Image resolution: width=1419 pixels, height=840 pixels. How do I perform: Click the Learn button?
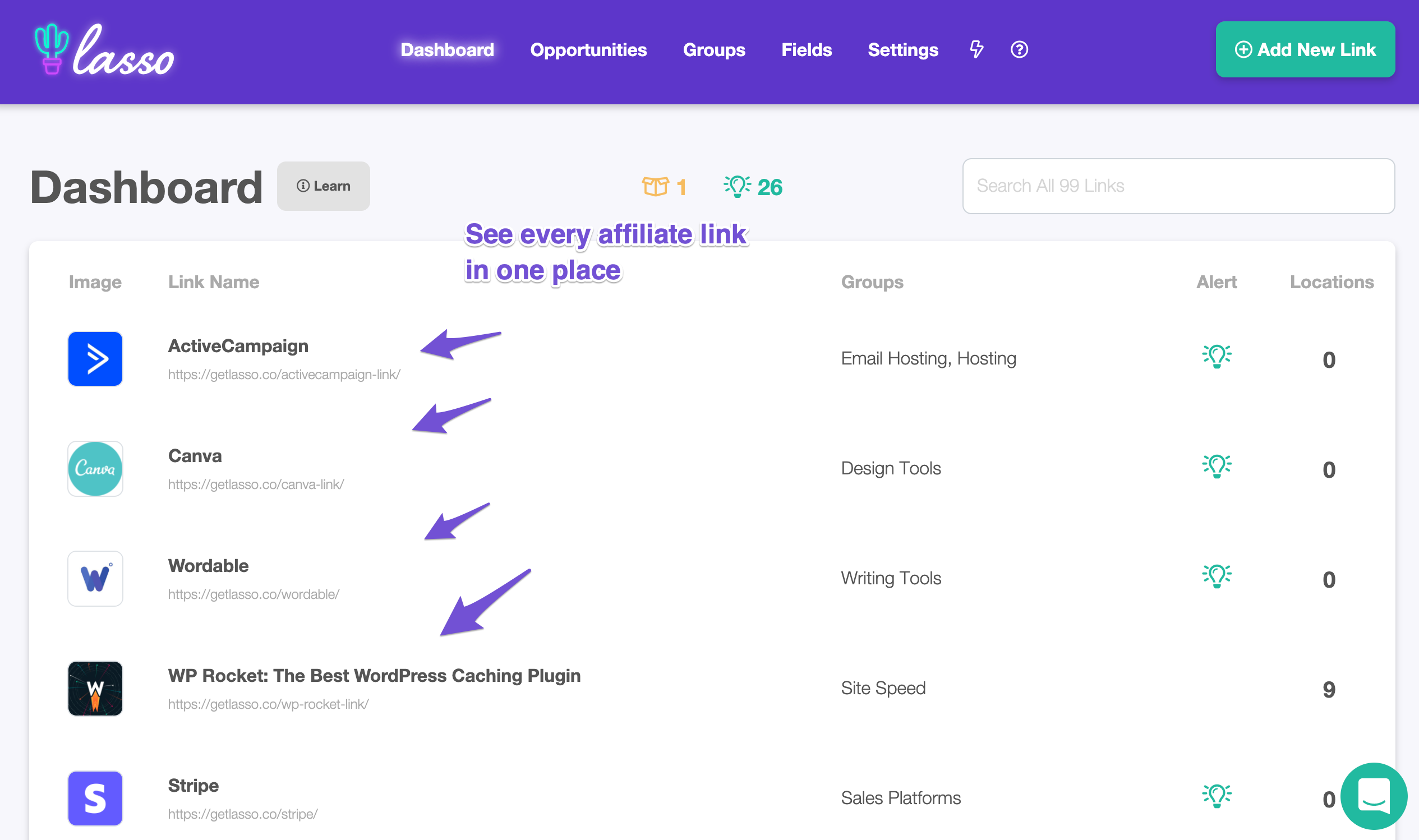323,186
